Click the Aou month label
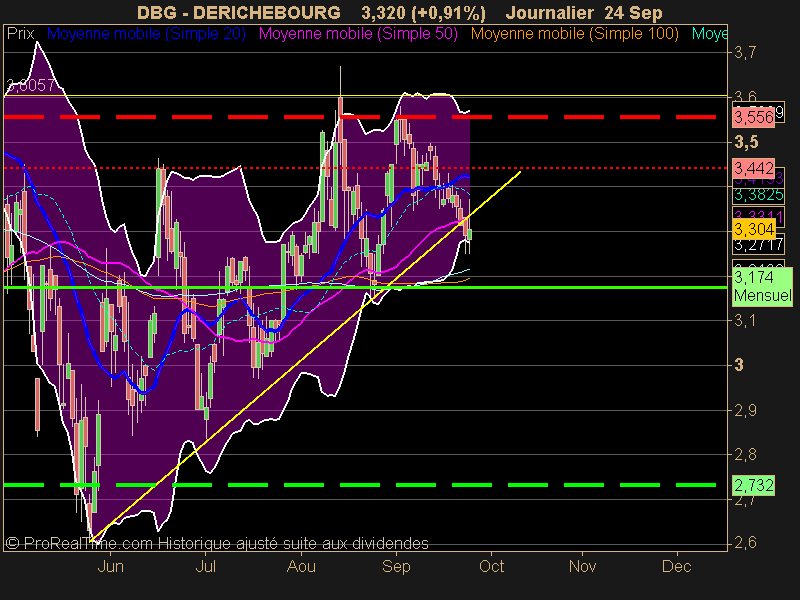This screenshot has width=800, height=600. (x=301, y=566)
